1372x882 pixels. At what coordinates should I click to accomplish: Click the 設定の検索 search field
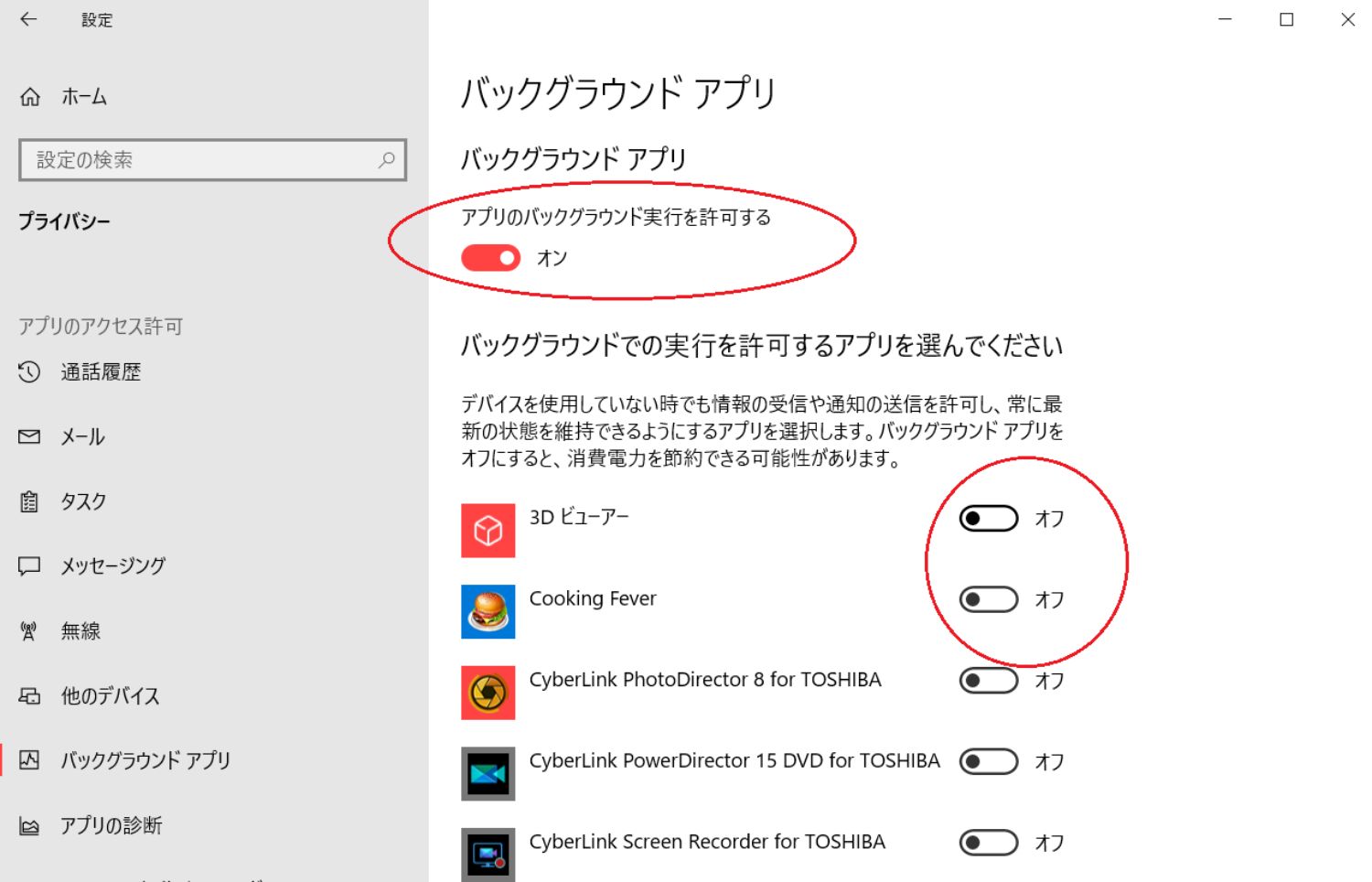pos(201,160)
